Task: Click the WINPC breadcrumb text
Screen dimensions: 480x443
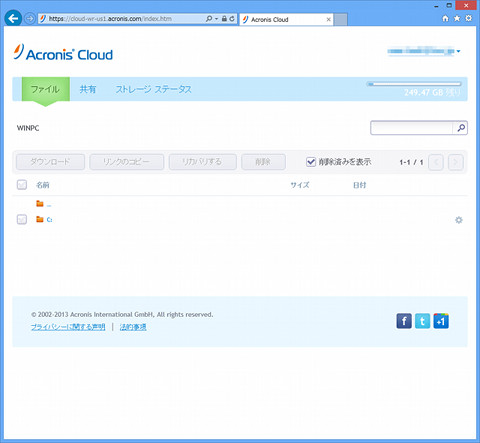Action: coord(28,128)
